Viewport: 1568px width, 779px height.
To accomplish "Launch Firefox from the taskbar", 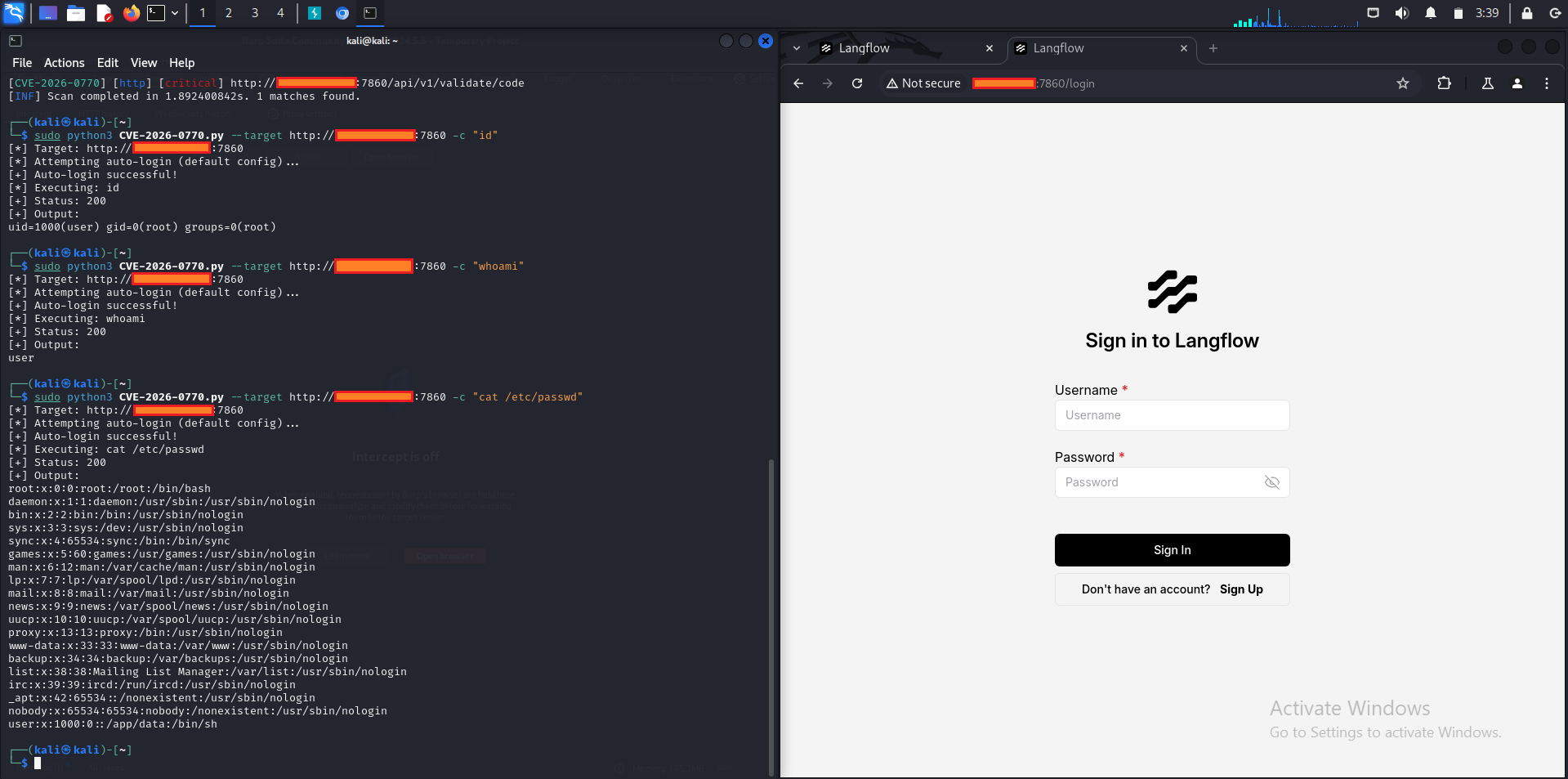I will [x=131, y=13].
